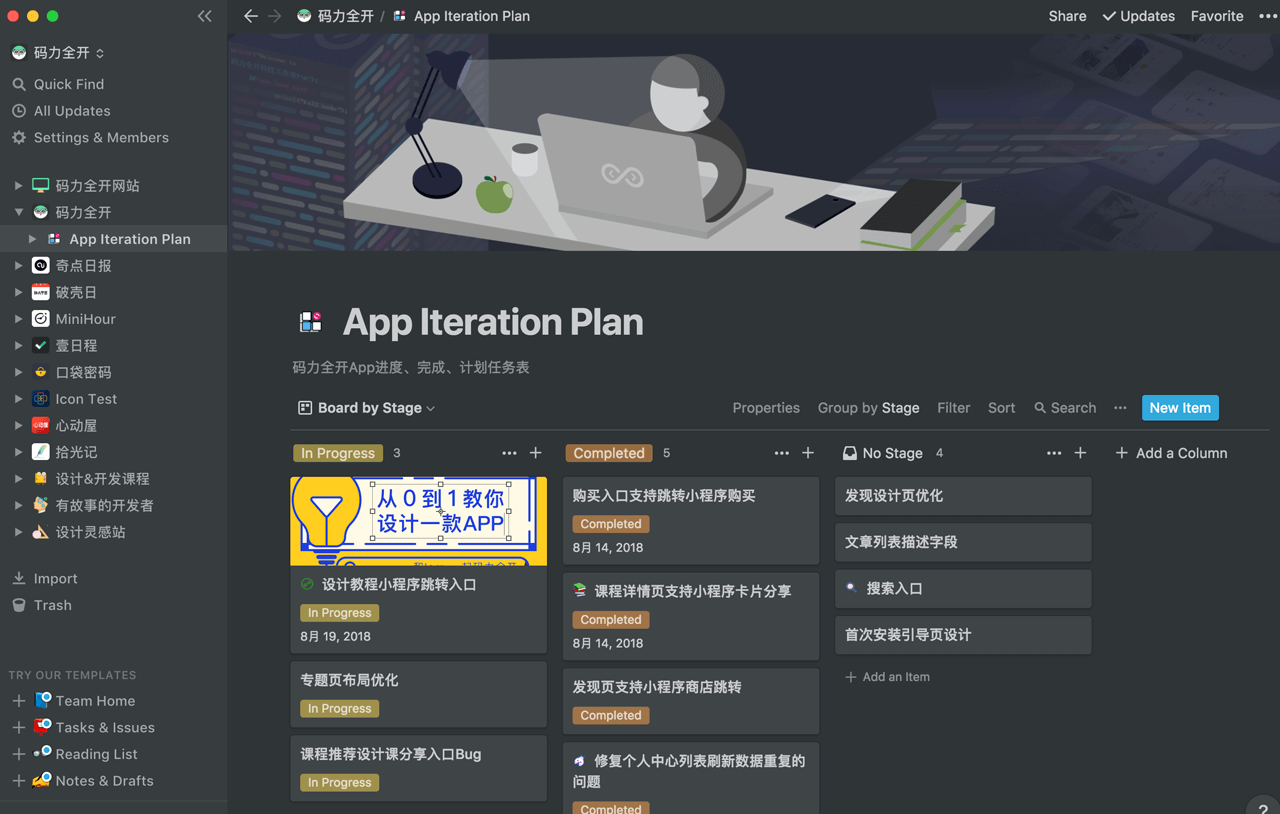
Task: Open No Stage column options menu
Action: point(1054,453)
